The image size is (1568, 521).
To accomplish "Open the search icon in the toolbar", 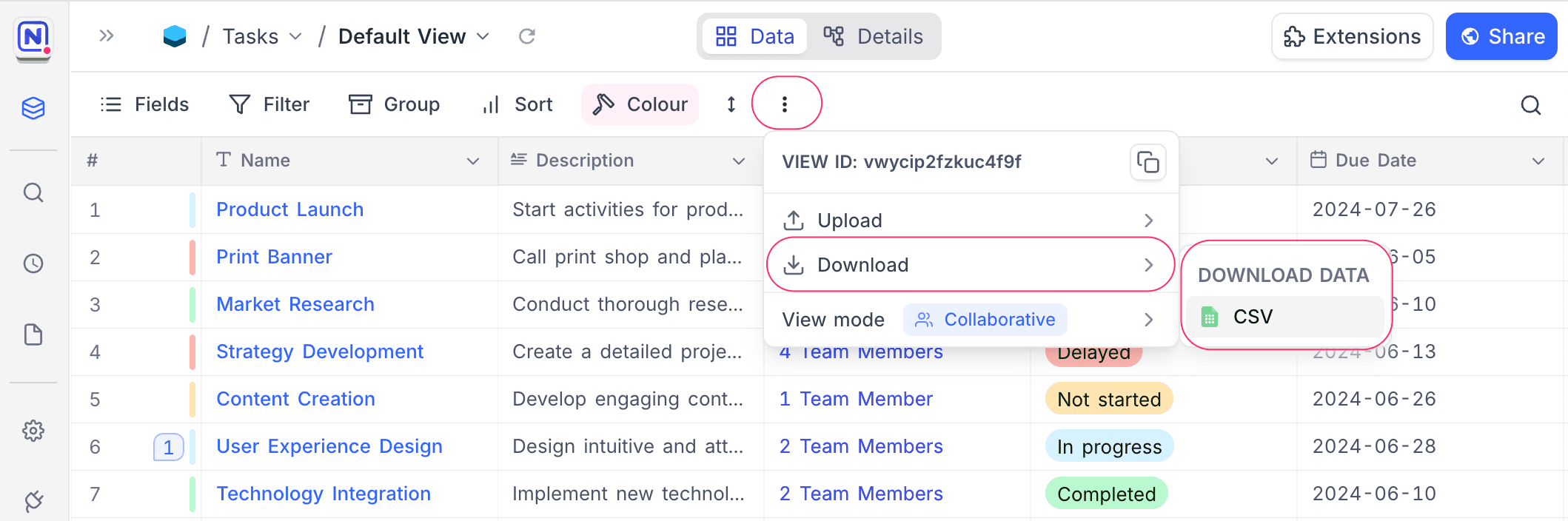I will point(1530,105).
